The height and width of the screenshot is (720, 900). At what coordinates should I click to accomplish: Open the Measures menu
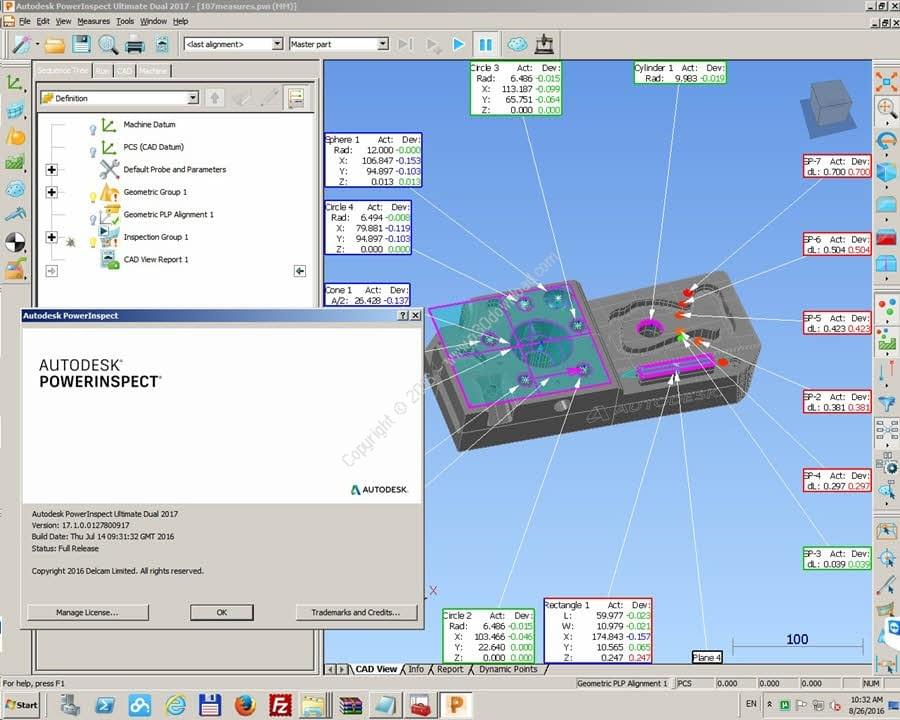(x=94, y=21)
